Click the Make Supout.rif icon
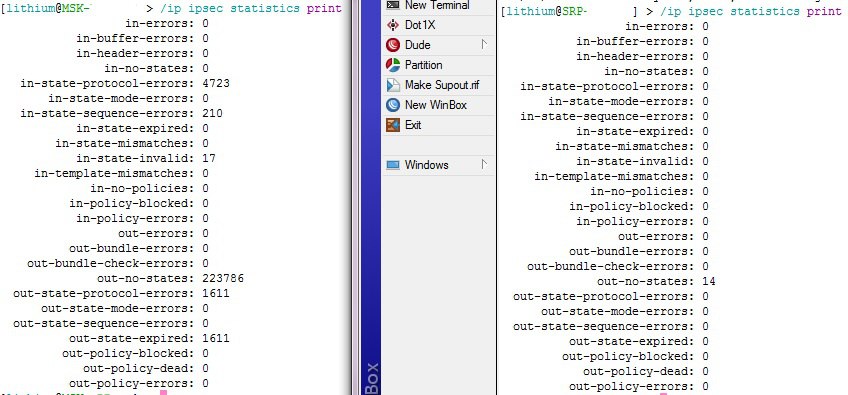The image size is (848, 395). [393, 85]
